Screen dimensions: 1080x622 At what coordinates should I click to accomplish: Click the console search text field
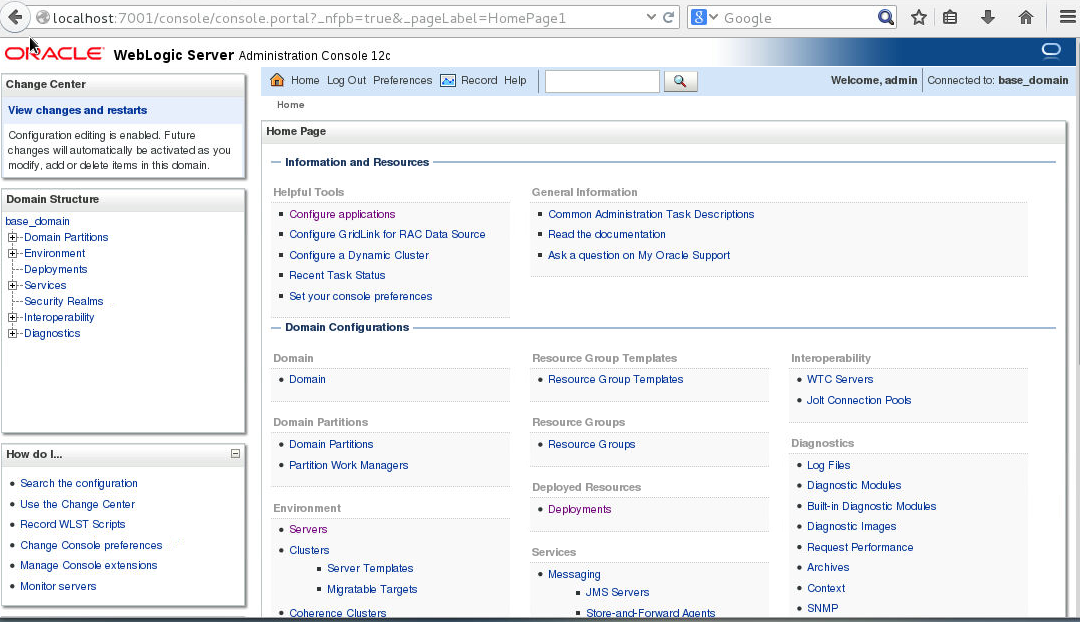point(602,81)
